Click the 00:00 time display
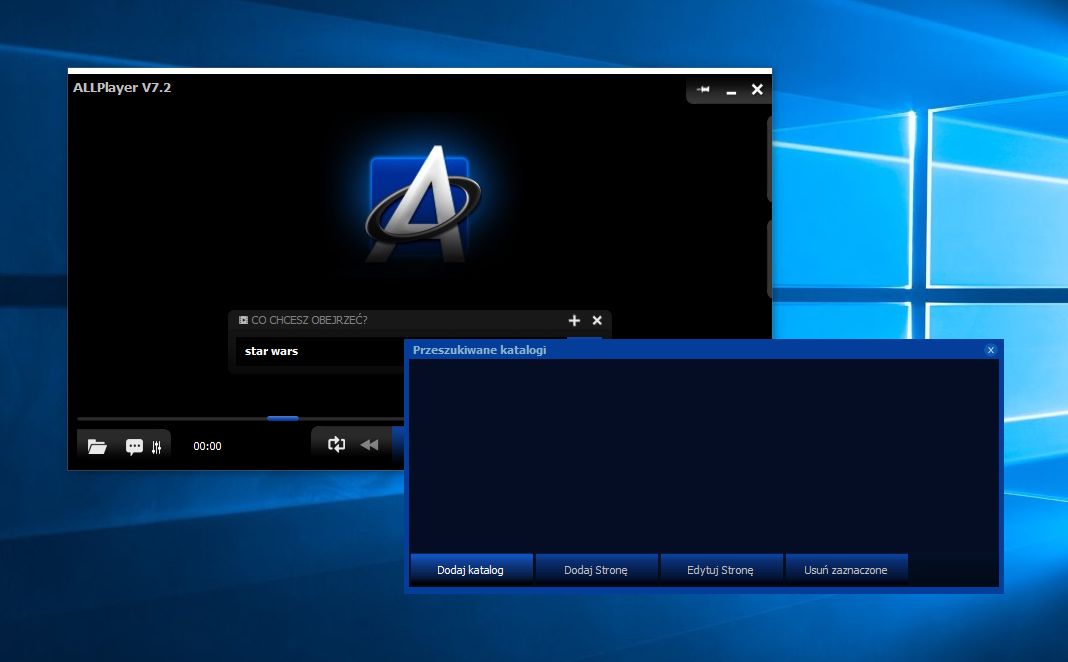This screenshot has height=662, width=1068. pos(207,447)
